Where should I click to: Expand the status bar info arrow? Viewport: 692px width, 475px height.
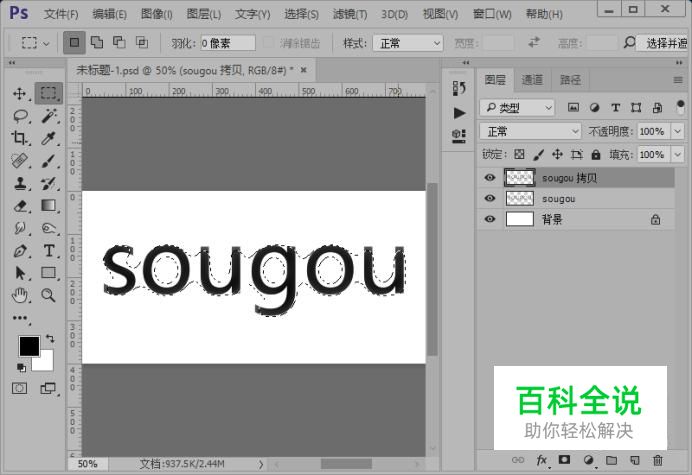tap(261, 464)
